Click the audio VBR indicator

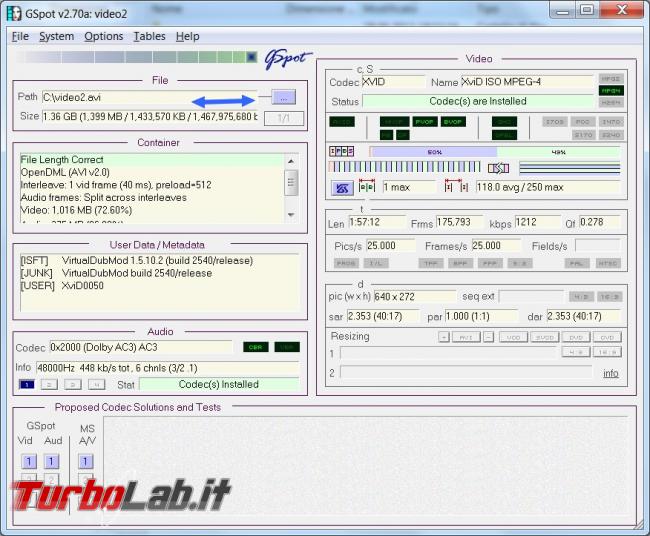tap(287, 347)
